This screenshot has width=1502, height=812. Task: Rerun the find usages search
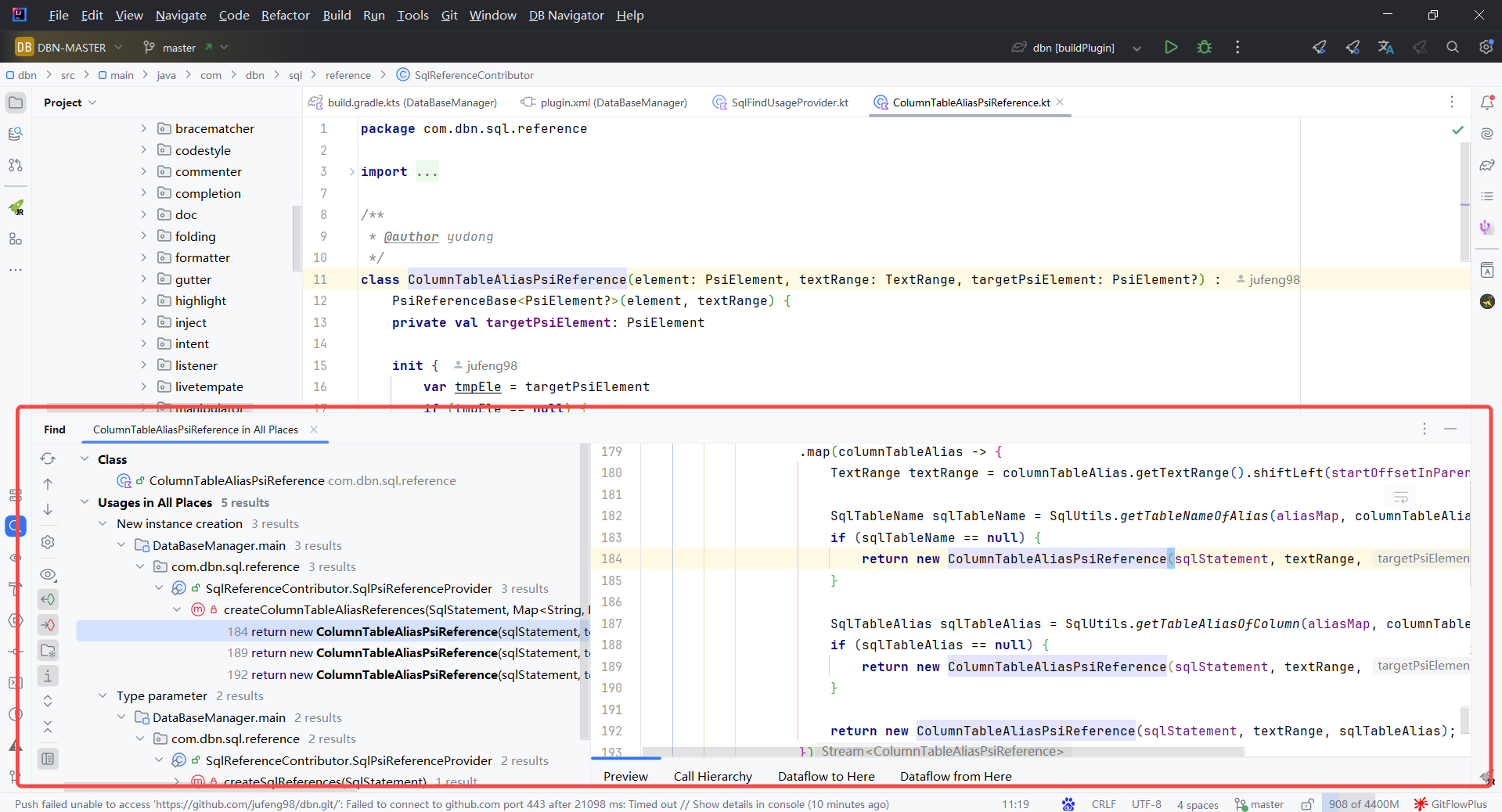pos(48,458)
